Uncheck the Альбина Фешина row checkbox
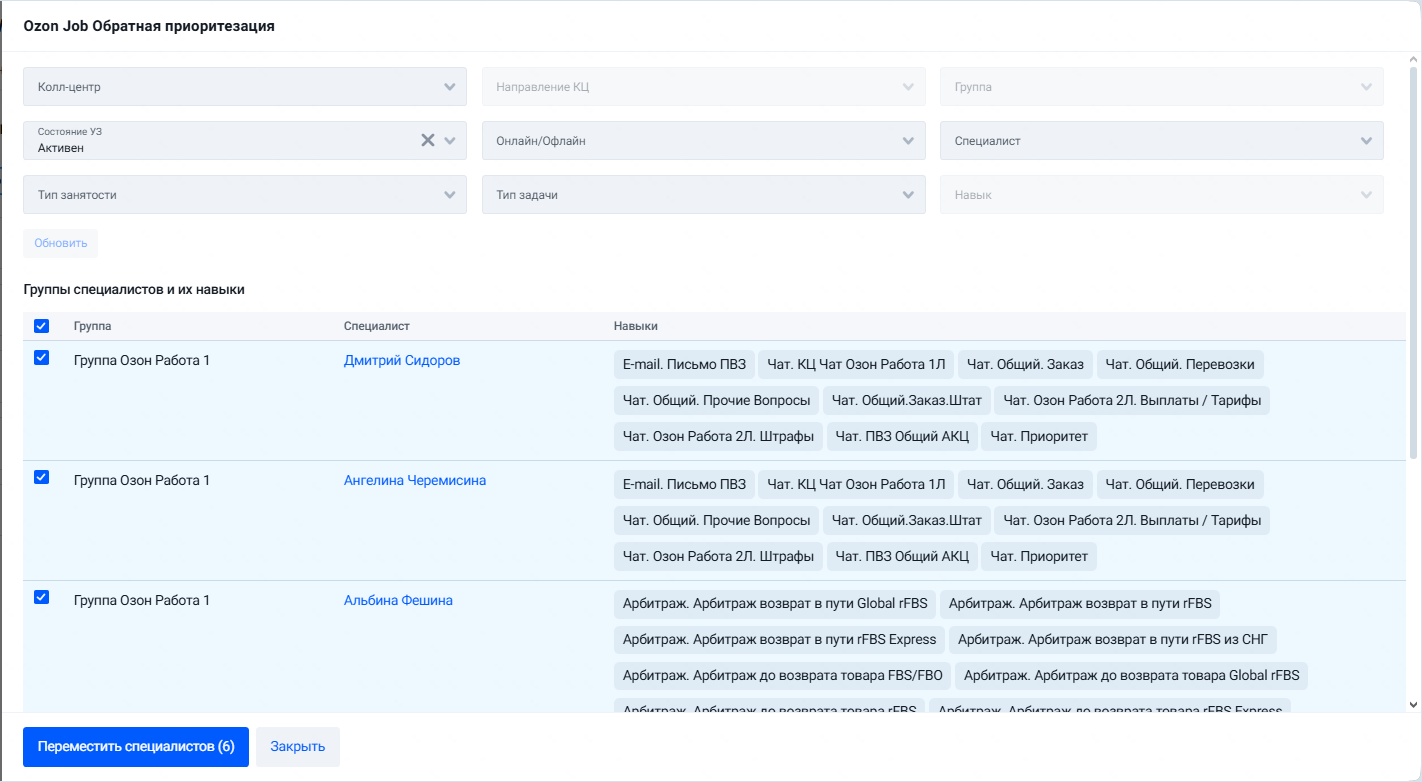This screenshot has width=1422, height=782. pyautogui.click(x=41, y=598)
